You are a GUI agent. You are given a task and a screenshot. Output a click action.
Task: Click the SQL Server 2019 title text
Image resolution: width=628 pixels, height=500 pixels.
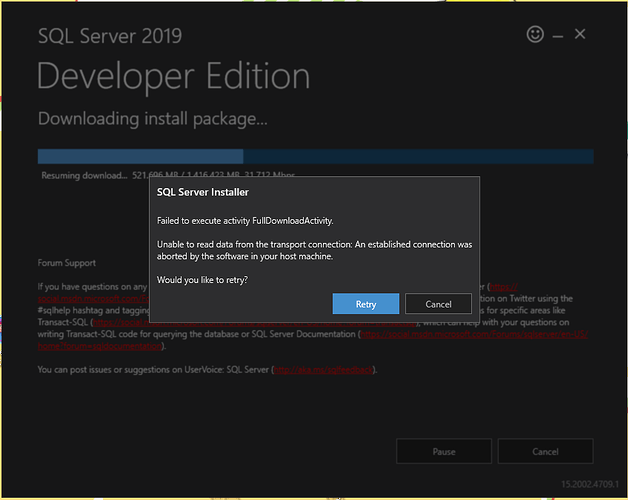tap(110, 37)
